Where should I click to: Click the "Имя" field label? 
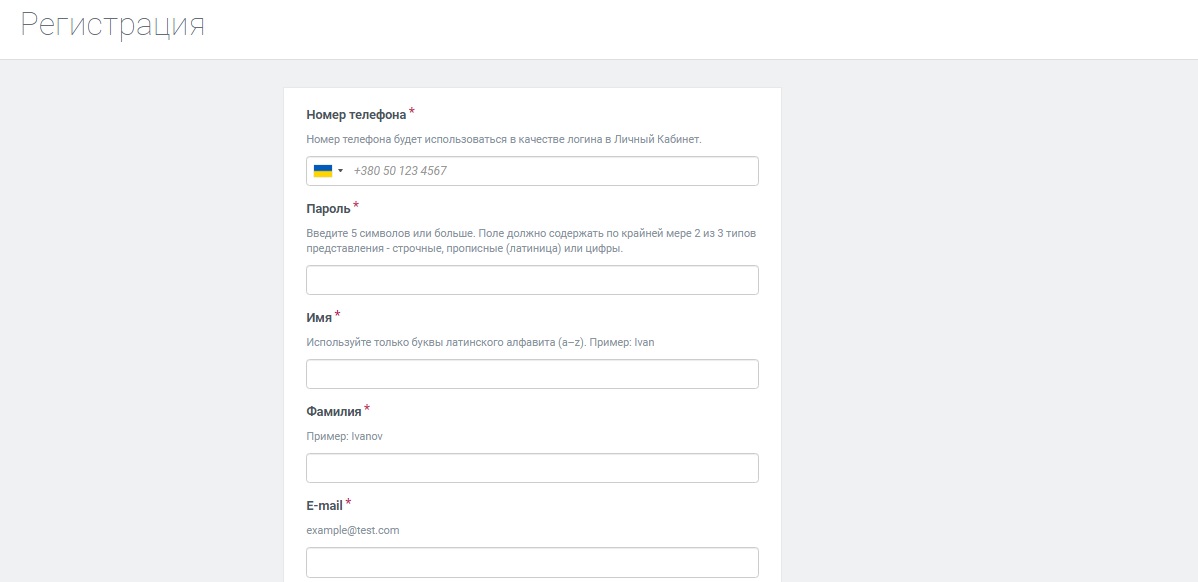319,318
